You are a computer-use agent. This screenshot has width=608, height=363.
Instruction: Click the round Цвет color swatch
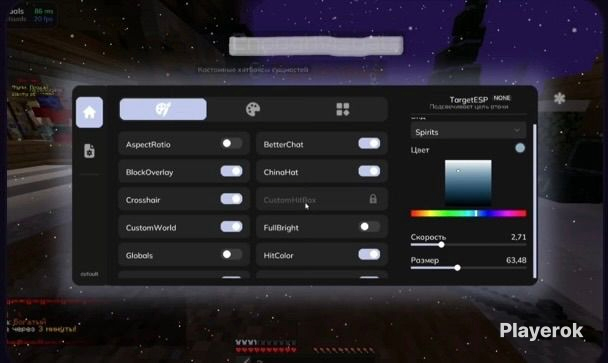tap(520, 148)
